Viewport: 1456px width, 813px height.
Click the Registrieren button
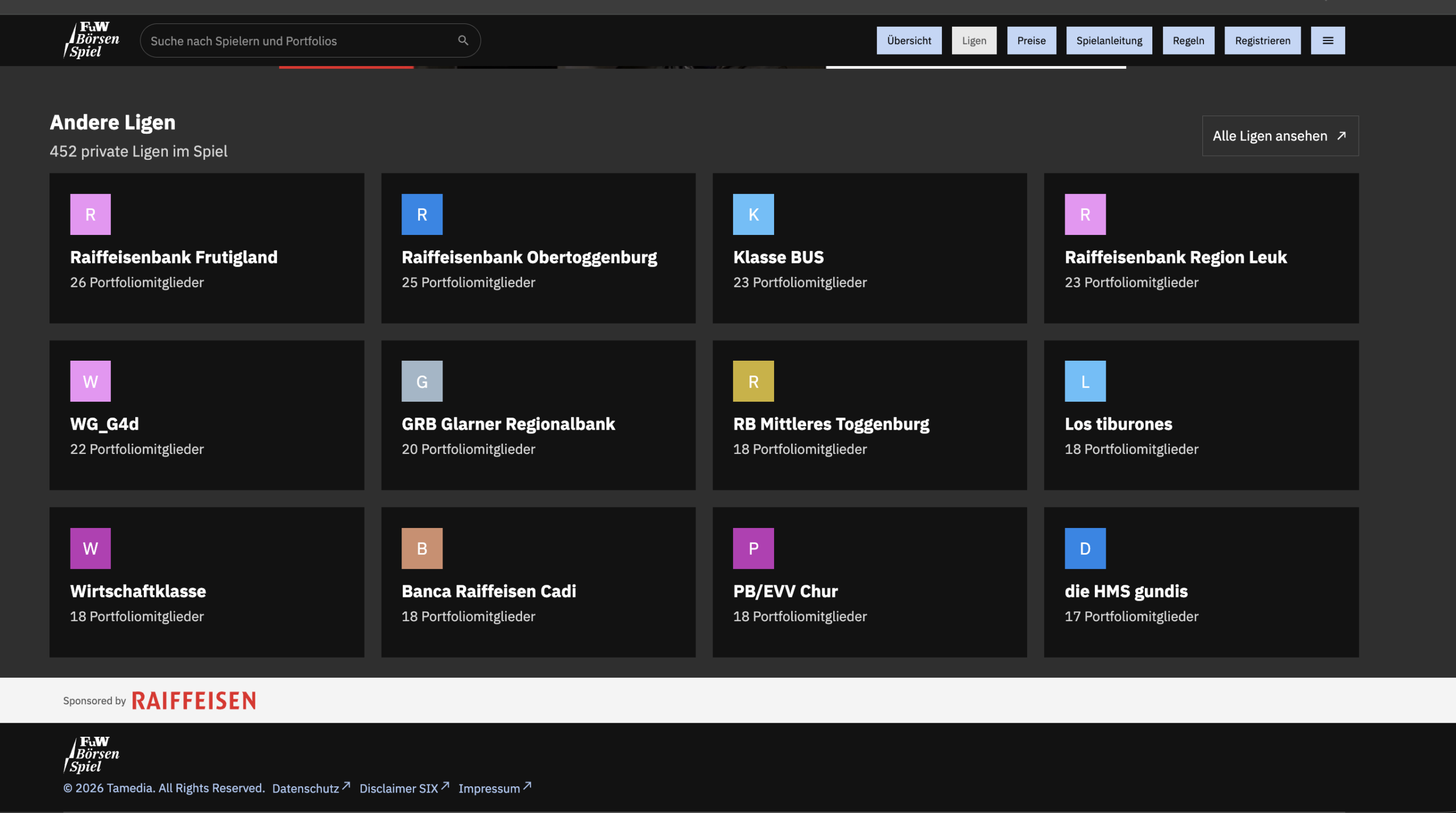[x=1263, y=40]
